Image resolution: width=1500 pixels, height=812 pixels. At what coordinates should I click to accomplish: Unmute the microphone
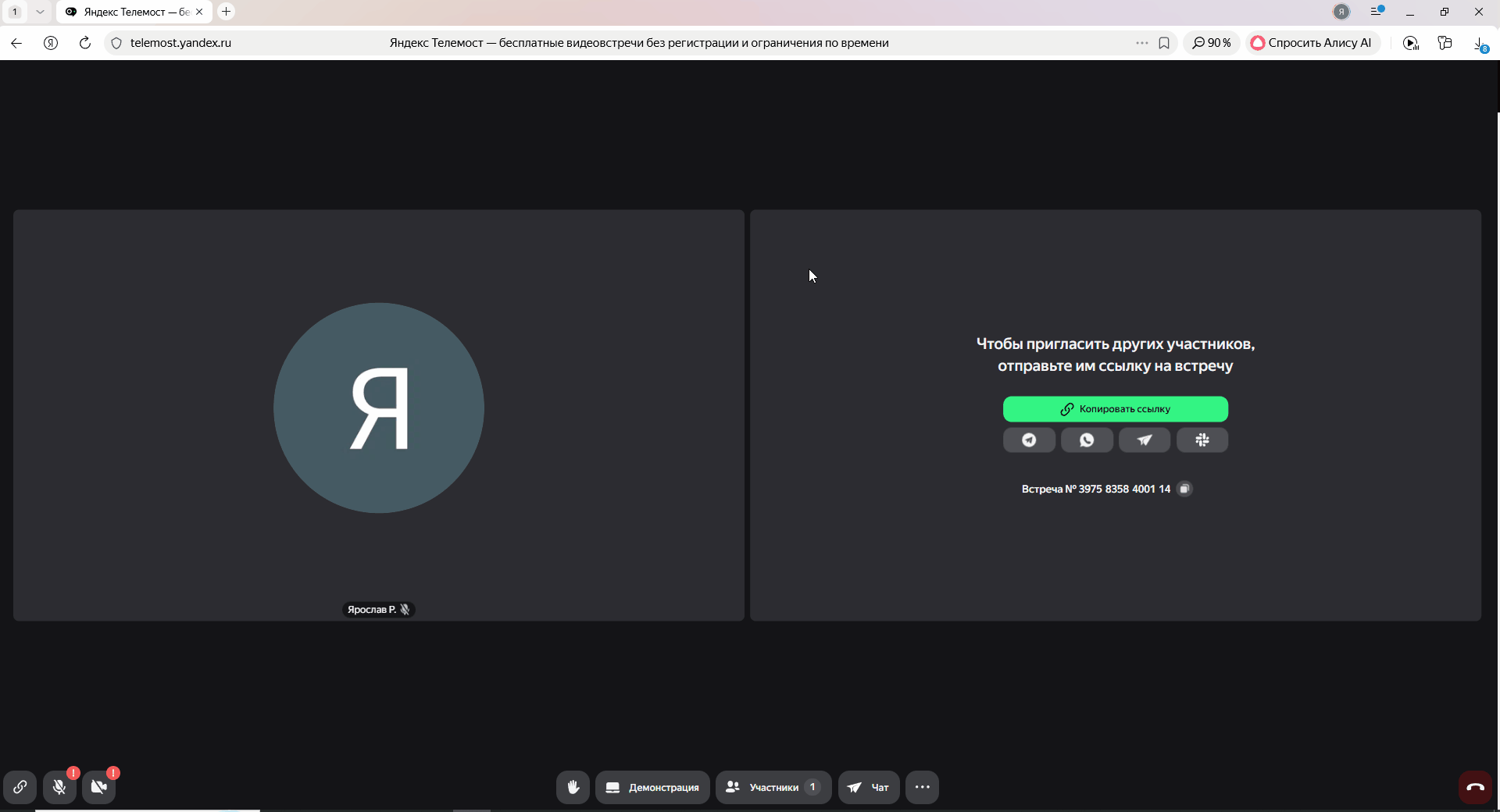pyautogui.click(x=59, y=787)
